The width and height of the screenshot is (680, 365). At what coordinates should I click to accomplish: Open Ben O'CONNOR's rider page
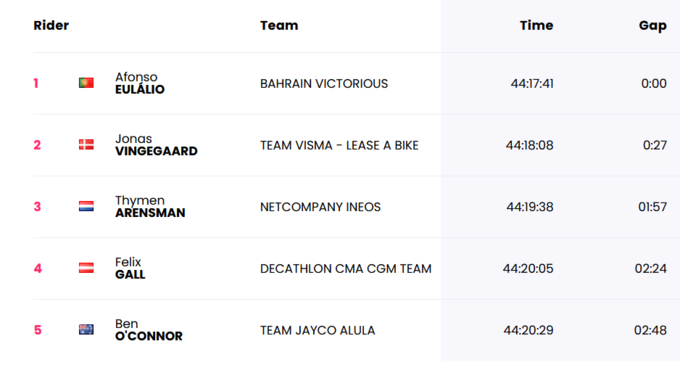tap(149, 330)
